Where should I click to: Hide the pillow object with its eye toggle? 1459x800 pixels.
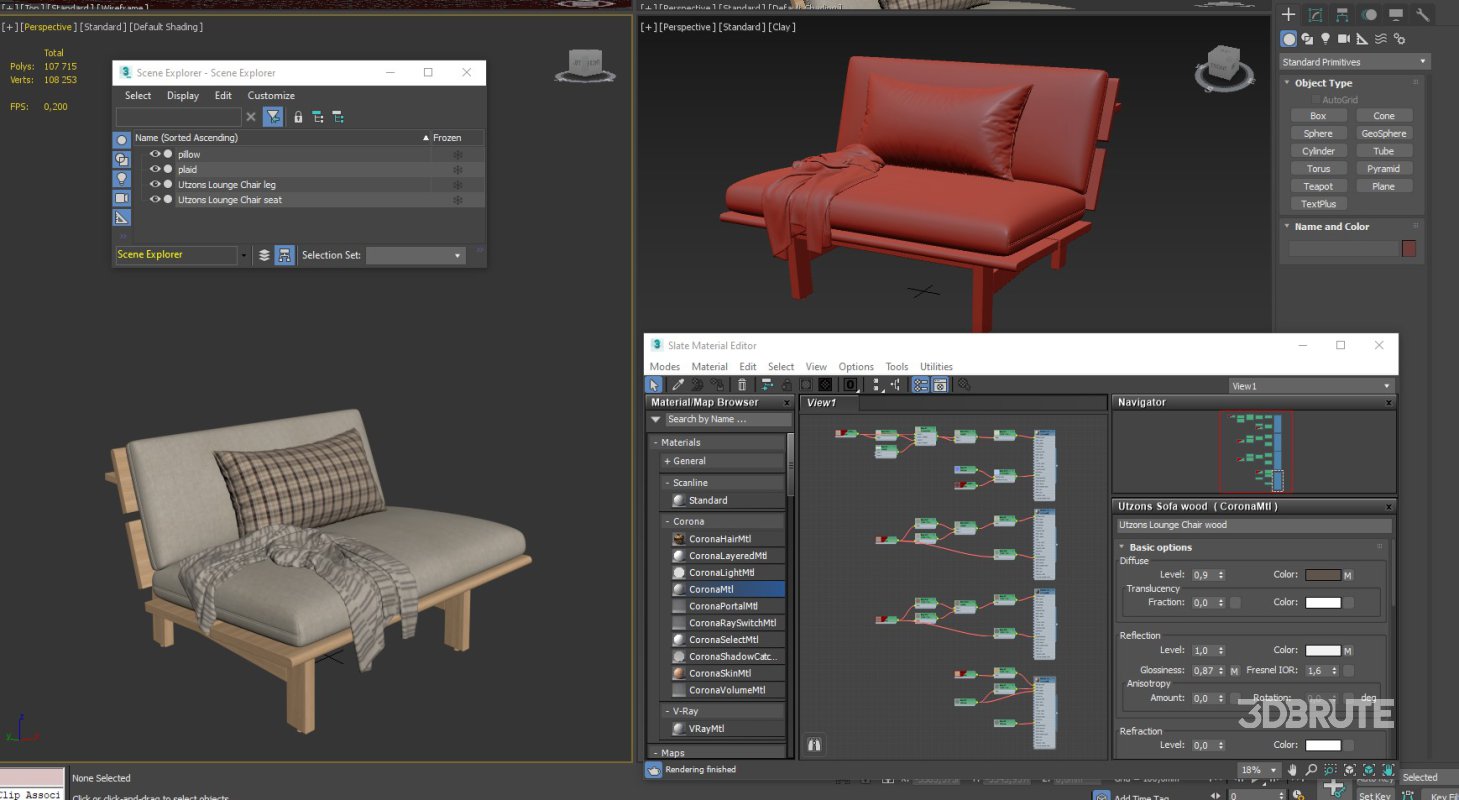click(x=154, y=154)
